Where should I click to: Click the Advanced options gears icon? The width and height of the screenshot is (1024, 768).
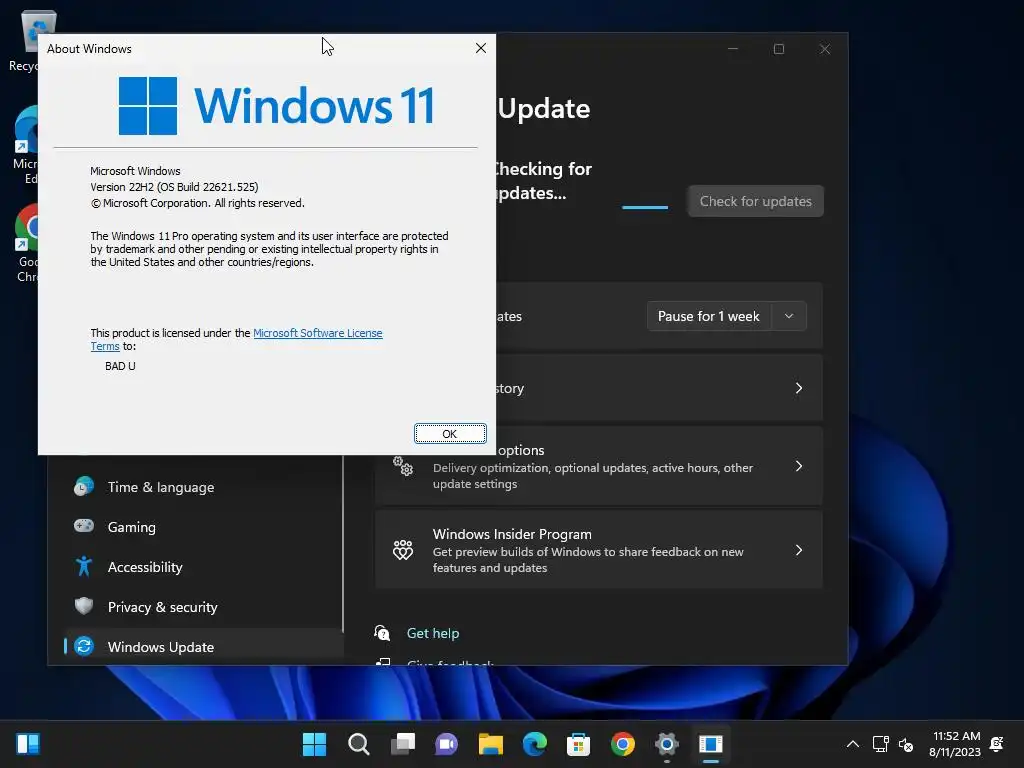coord(403,466)
